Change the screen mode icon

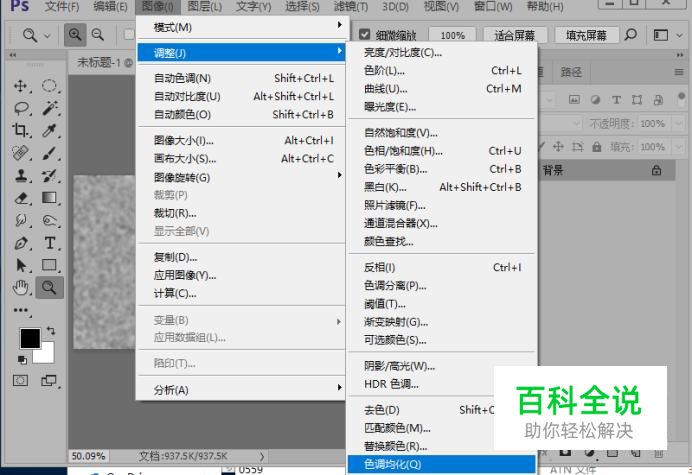tap(49, 380)
